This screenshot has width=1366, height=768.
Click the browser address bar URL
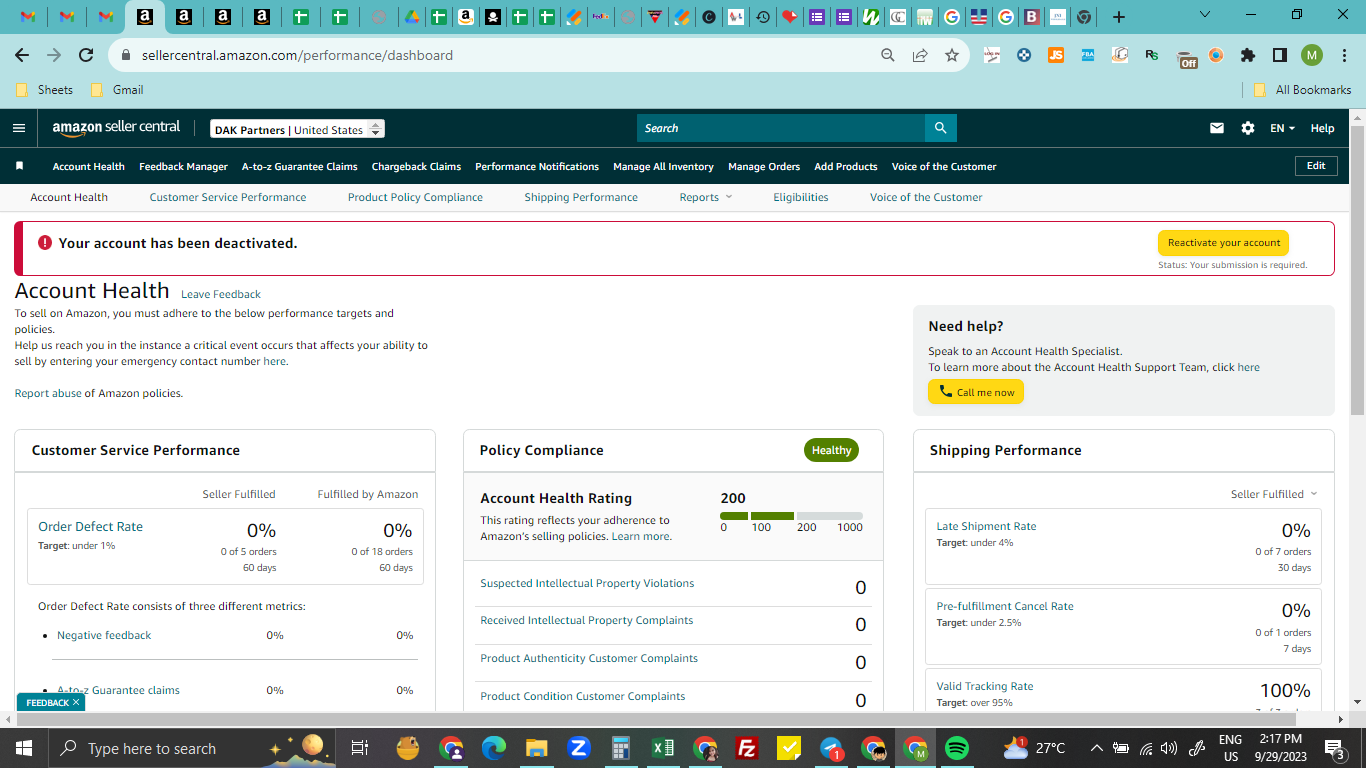click(x=297, y=55)
